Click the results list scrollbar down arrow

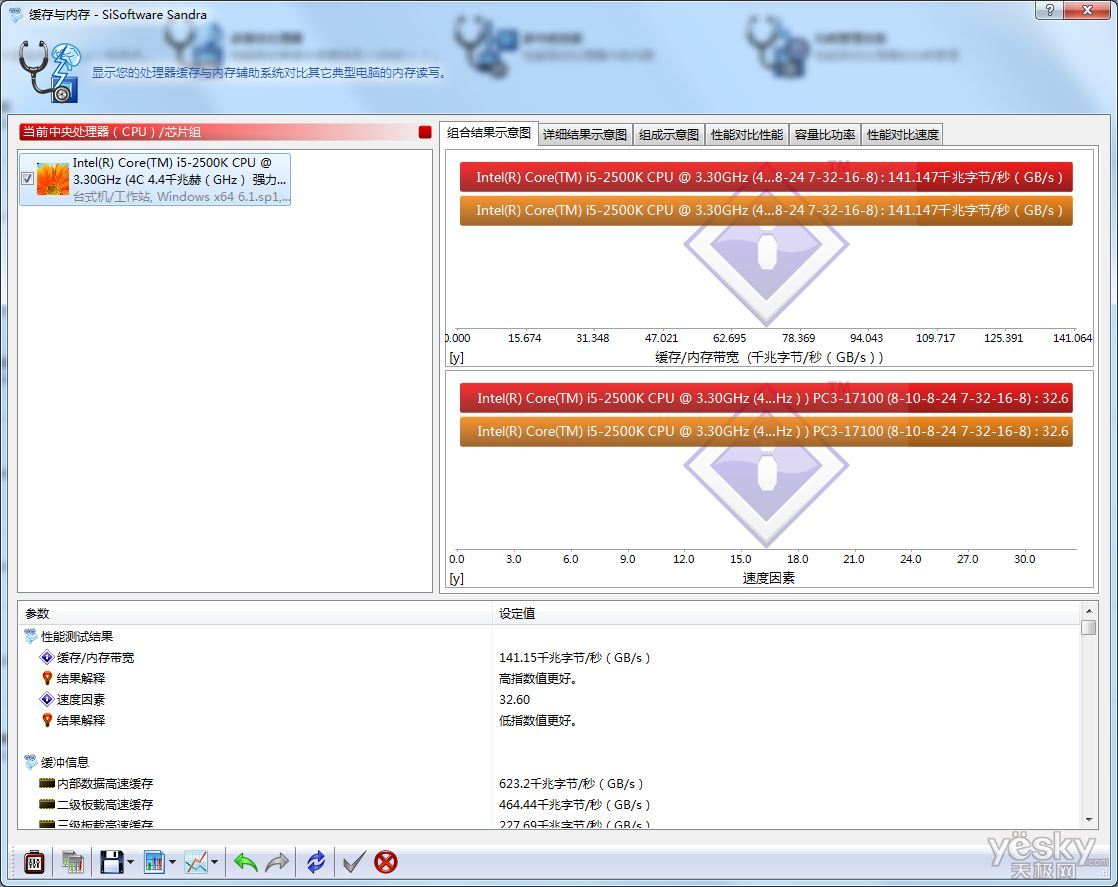coord(1088,820)
